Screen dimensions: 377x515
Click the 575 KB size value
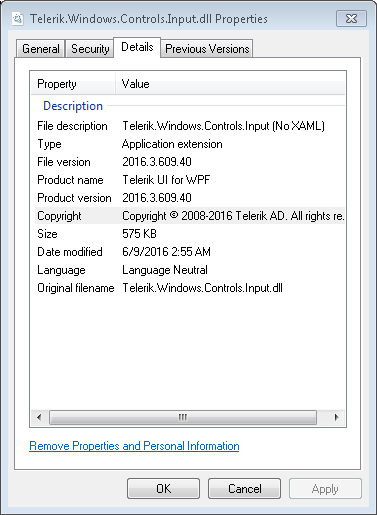click(139, 234)
